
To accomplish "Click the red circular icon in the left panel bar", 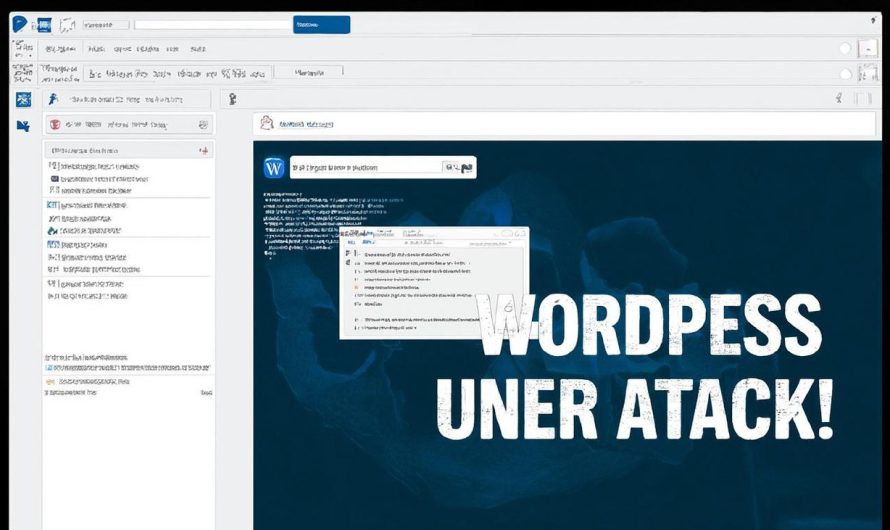I will tap(55, 125).
